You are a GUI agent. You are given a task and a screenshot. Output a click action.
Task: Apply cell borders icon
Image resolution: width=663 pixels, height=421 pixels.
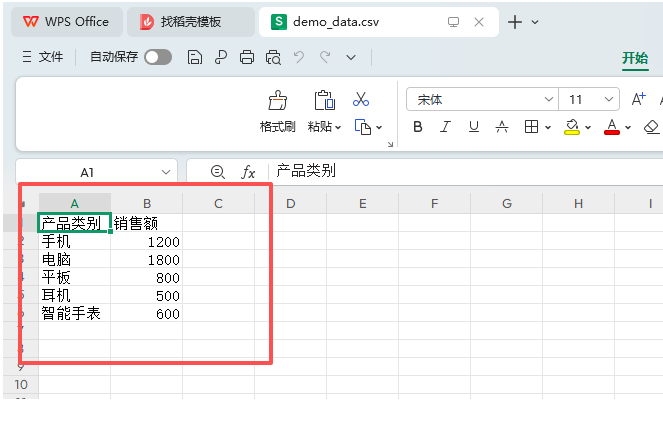[531, 126]
